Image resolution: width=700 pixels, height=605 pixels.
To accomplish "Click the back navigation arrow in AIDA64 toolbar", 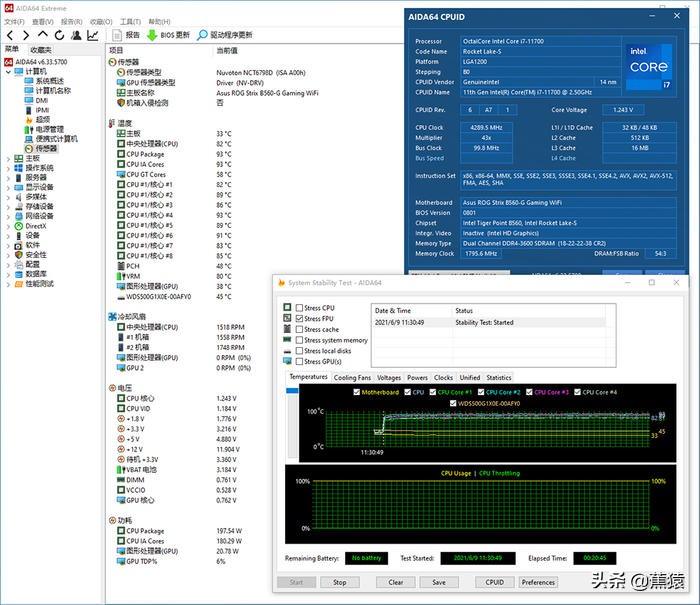I will 10,35.
